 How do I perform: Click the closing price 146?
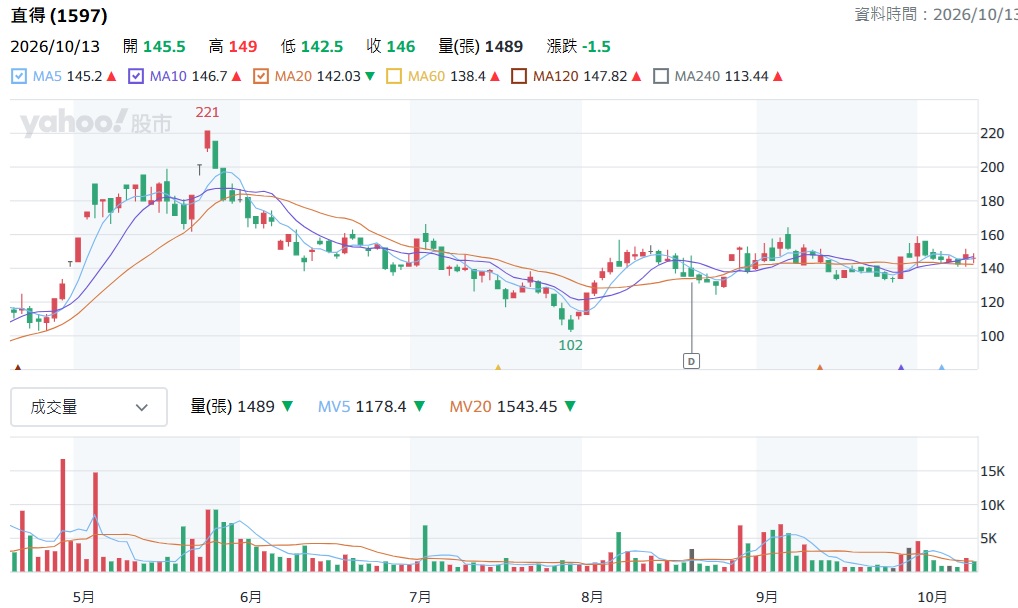pos(401,47)
